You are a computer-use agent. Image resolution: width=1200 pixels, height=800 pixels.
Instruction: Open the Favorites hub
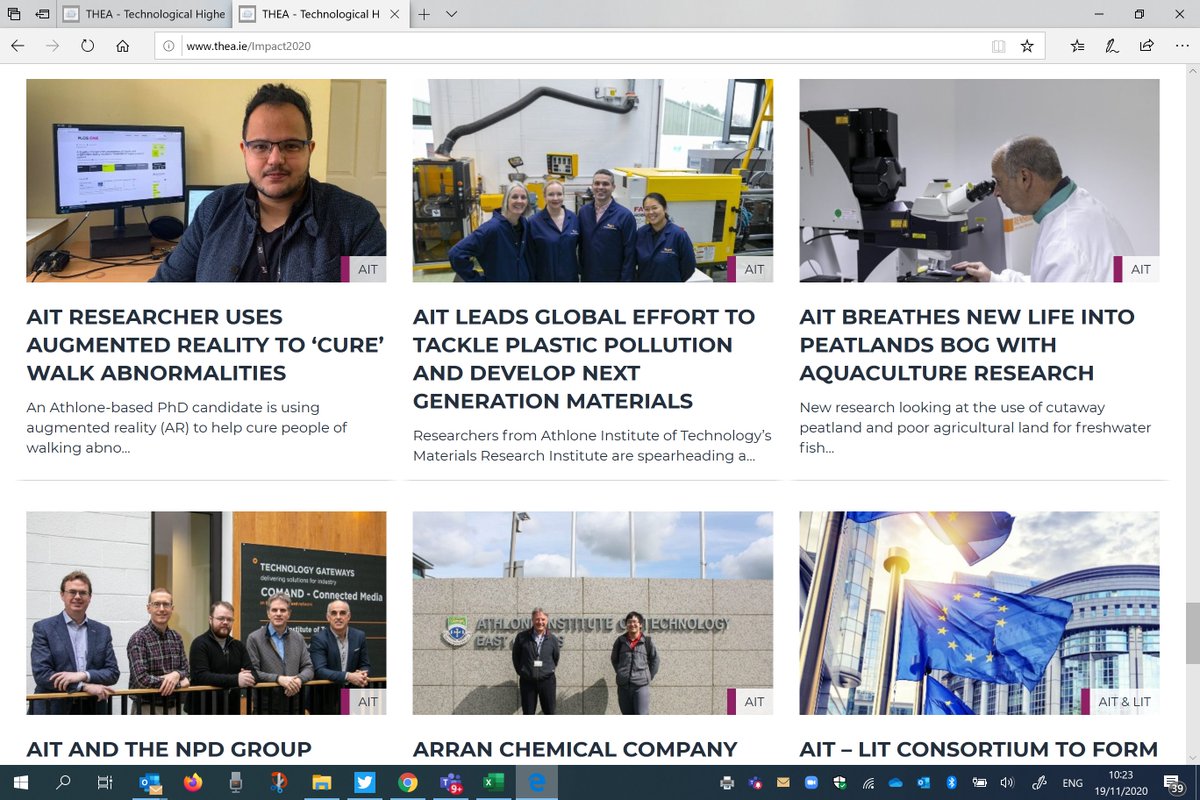pyautogui.click(x=1077, y=45)
